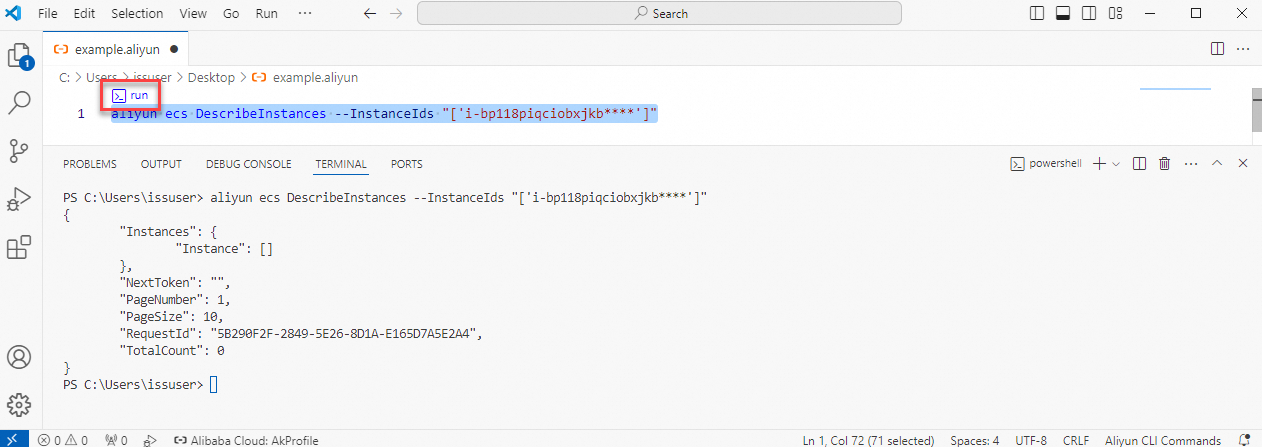Switch to the PORTS tab
This screenshot has width=1262, height=447.
[407, 164]
